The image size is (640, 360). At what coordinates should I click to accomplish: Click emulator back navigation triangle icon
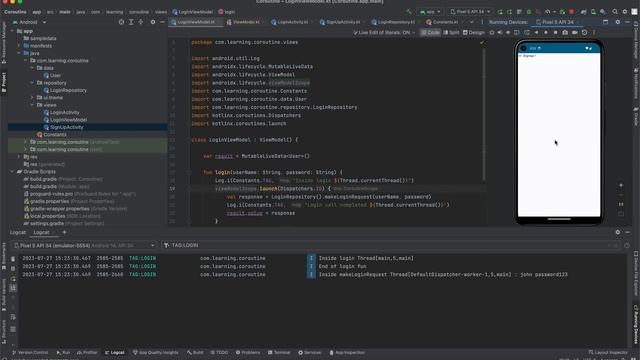click(536, 33)
